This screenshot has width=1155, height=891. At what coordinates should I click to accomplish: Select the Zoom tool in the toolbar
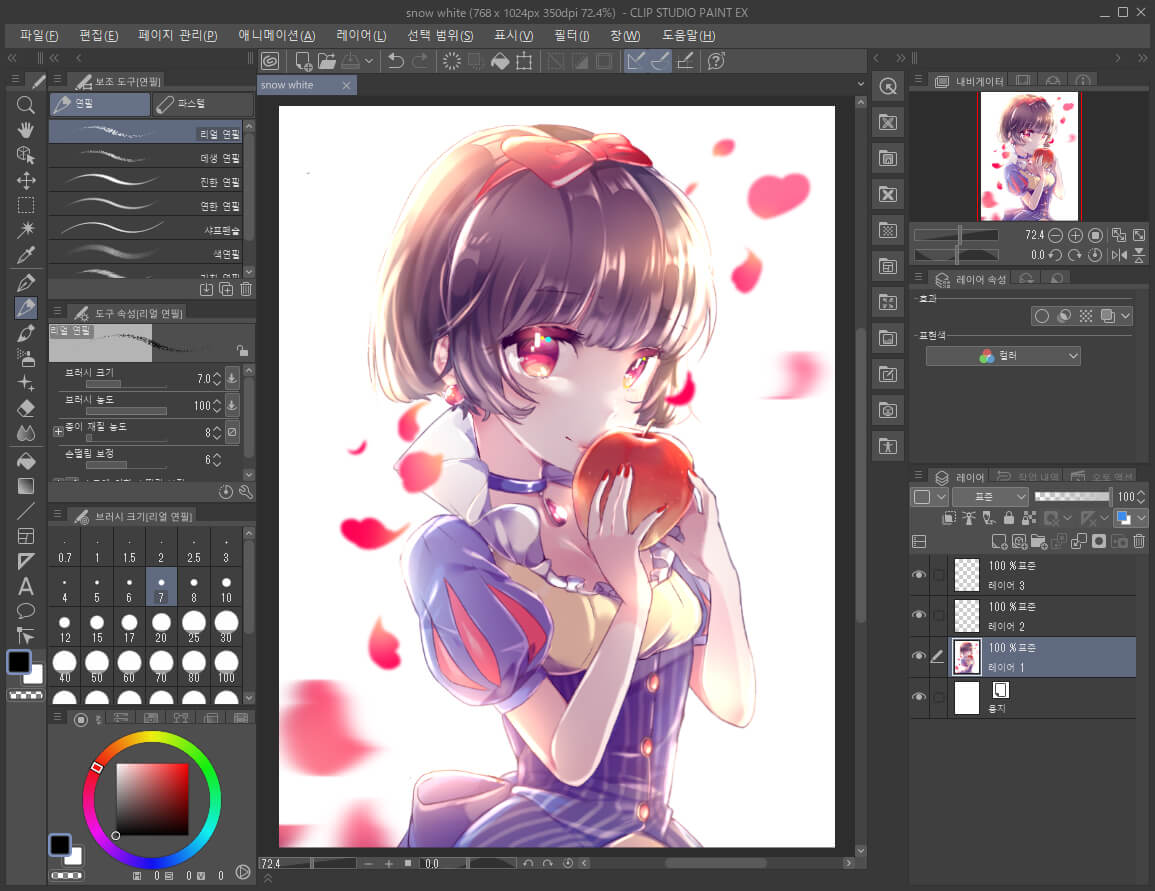[x=26, y=105]
